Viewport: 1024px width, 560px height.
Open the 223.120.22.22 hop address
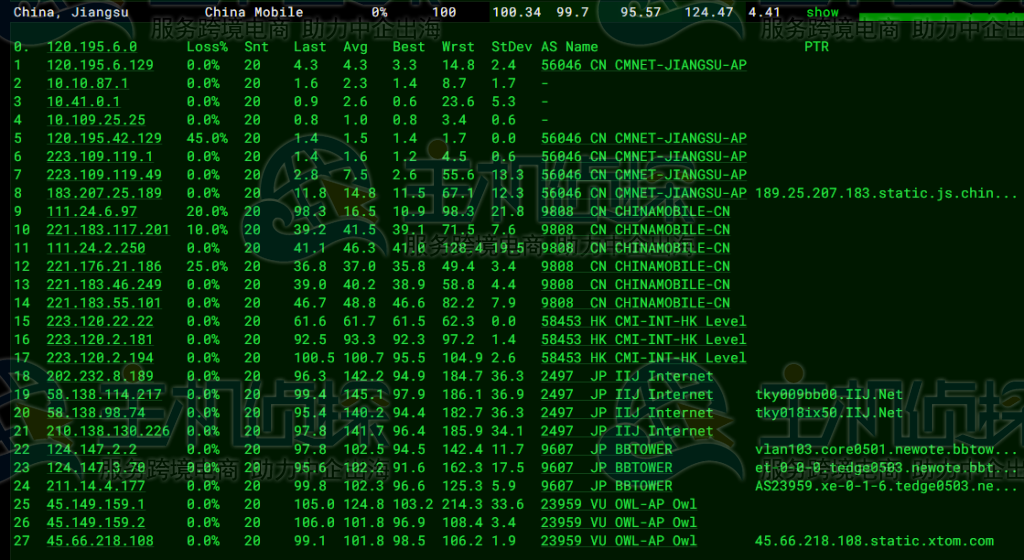[x=100, y=321]
